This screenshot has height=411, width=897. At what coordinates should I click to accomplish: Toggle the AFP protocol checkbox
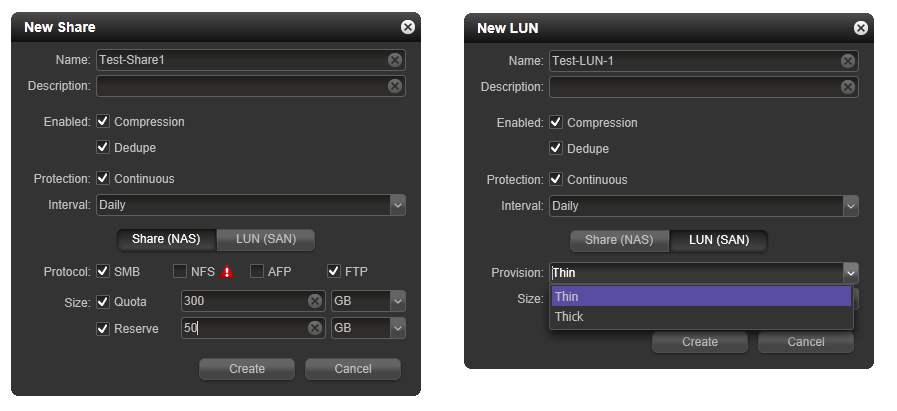tap(257, 271)
